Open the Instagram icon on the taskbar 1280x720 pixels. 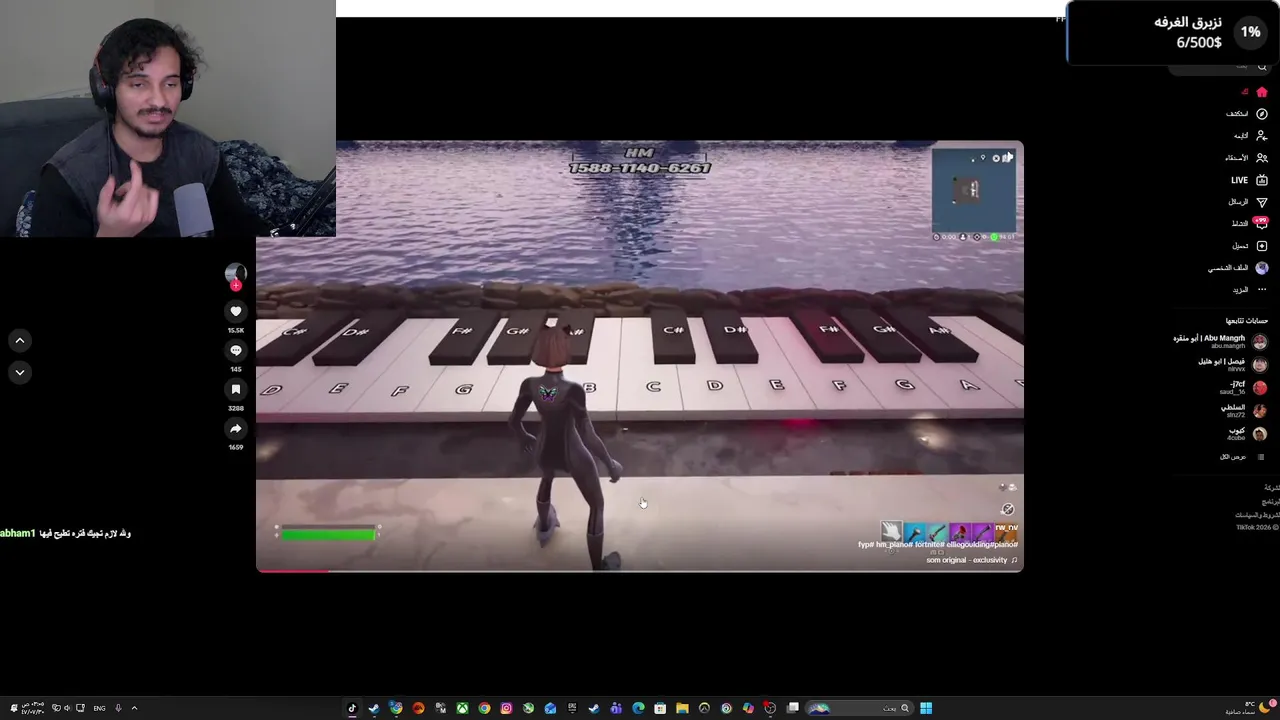tap(506, 708)
